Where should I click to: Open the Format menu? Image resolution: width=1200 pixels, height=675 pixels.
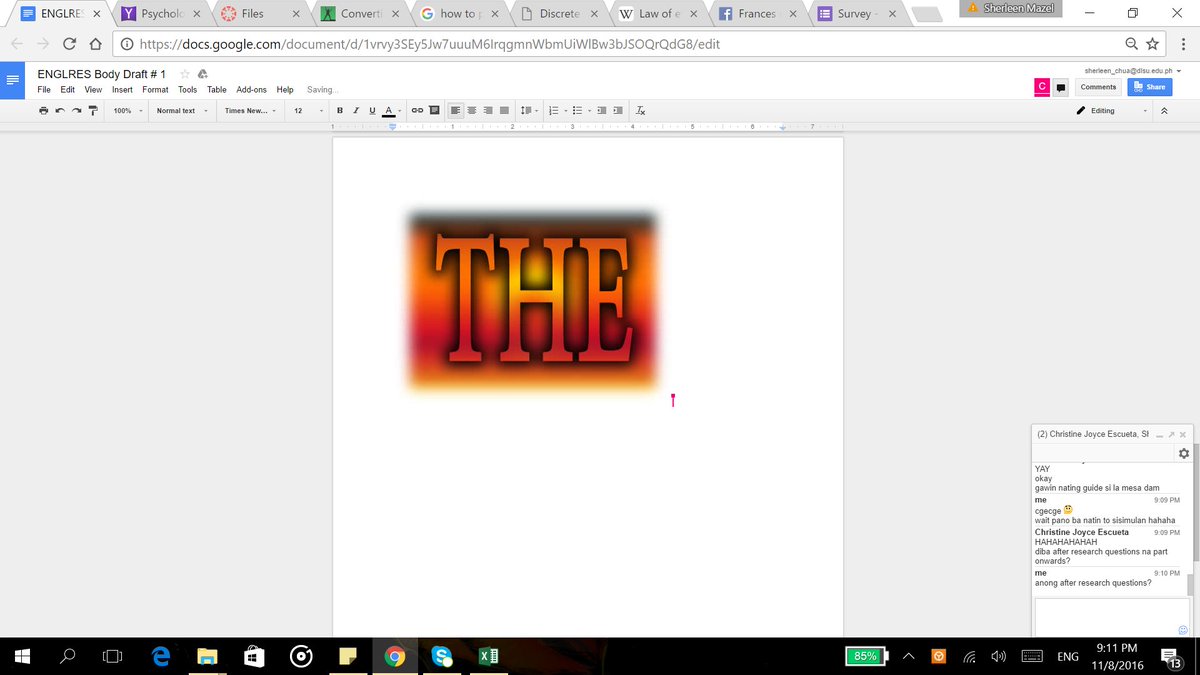155,90
